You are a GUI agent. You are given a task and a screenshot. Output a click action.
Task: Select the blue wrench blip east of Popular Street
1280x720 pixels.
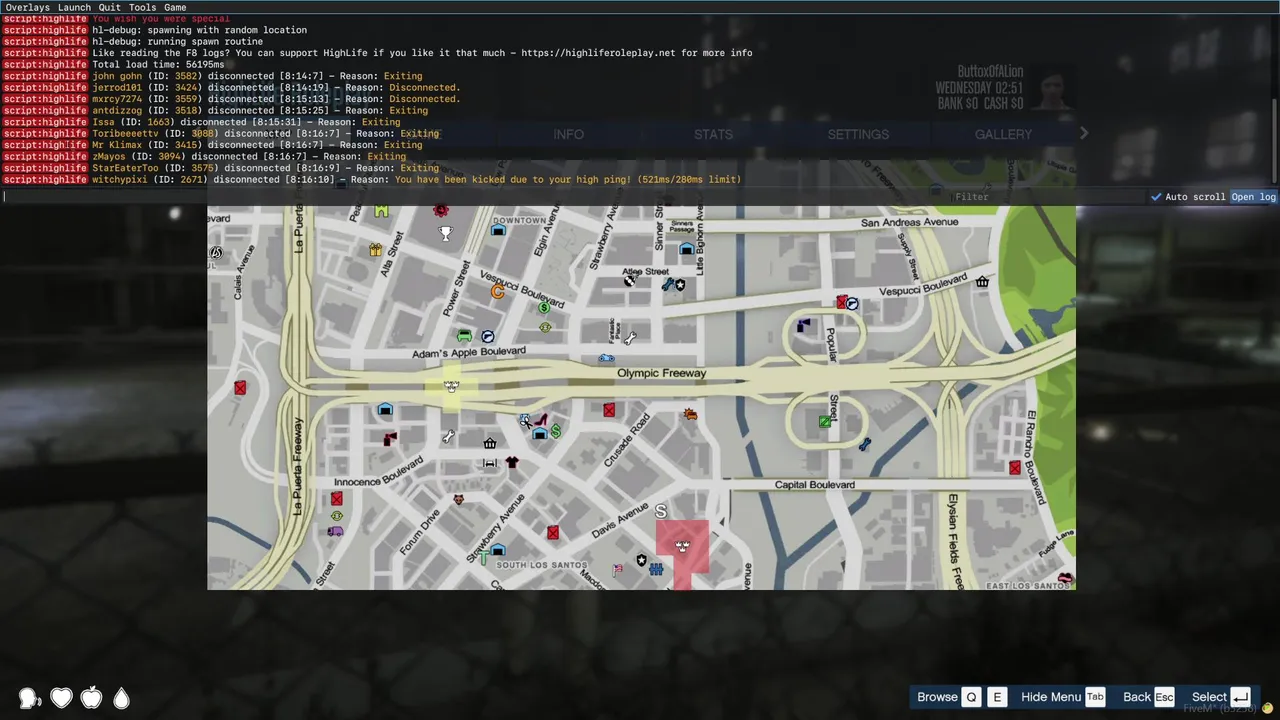pos(864,445)
